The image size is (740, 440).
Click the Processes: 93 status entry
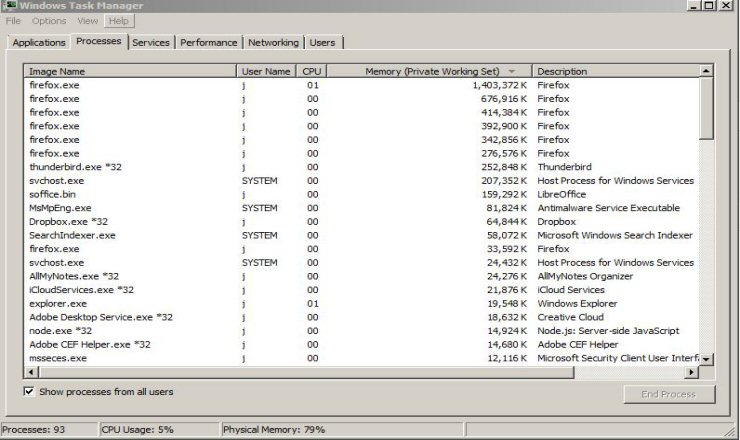49,430
